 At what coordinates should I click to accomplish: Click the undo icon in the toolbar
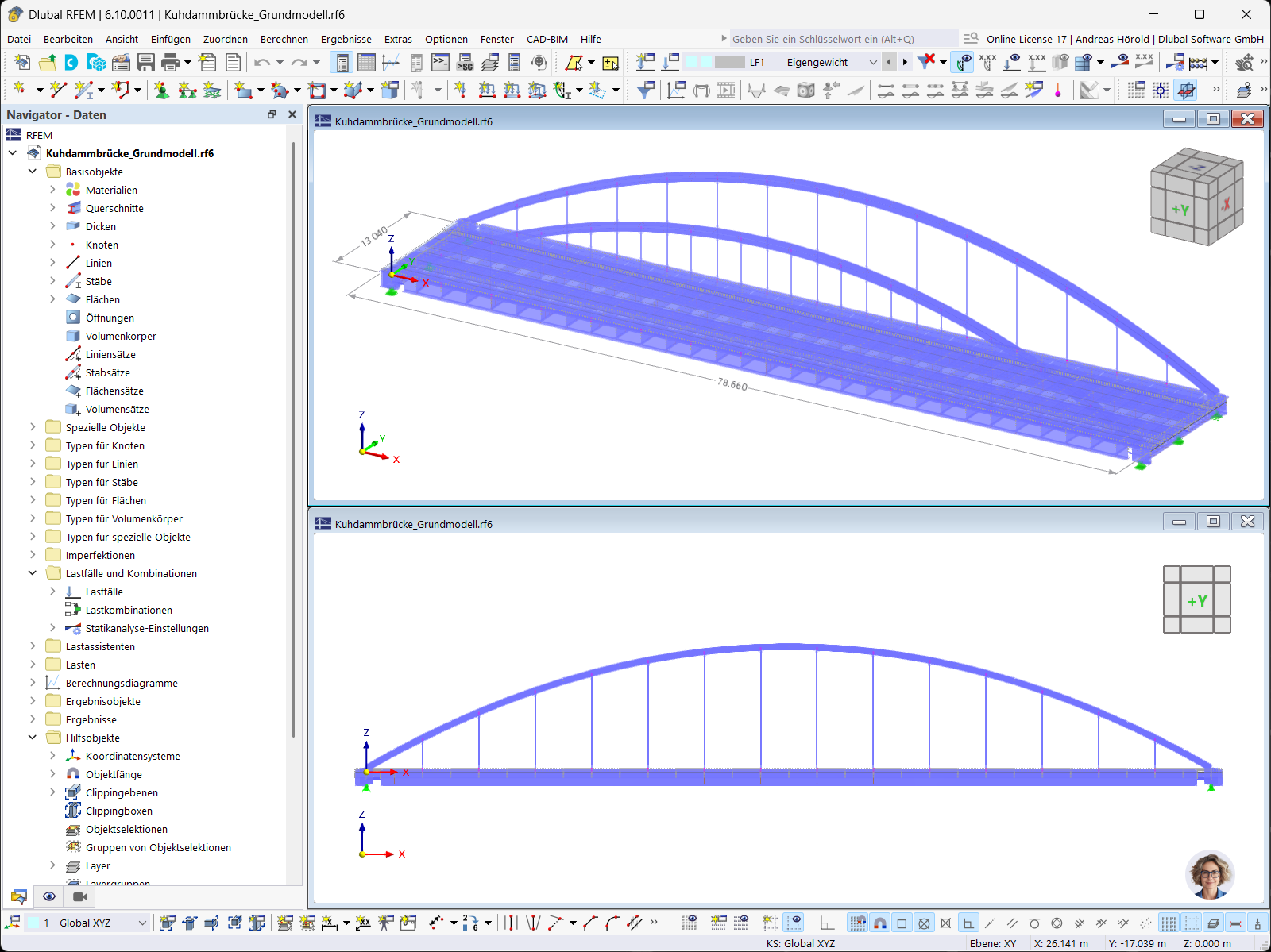click(x=262, y=62)
